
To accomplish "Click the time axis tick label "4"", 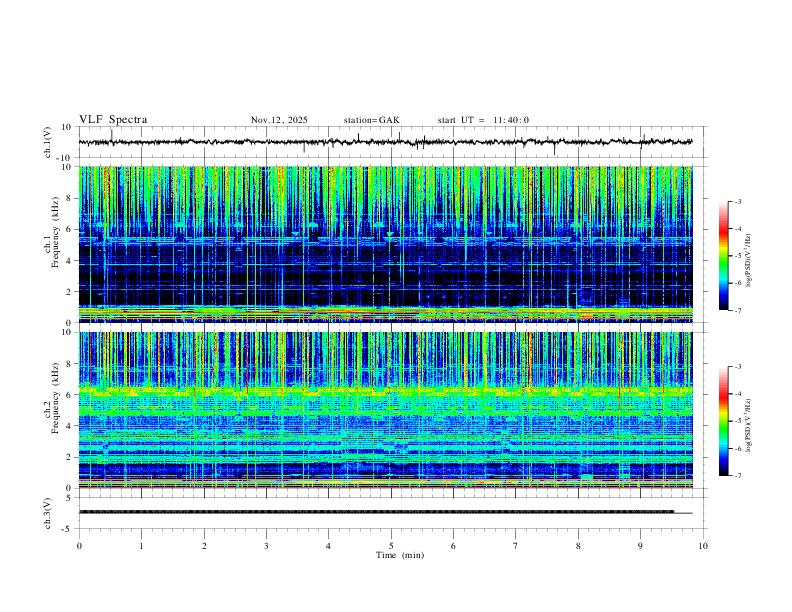I will [329, 546].
